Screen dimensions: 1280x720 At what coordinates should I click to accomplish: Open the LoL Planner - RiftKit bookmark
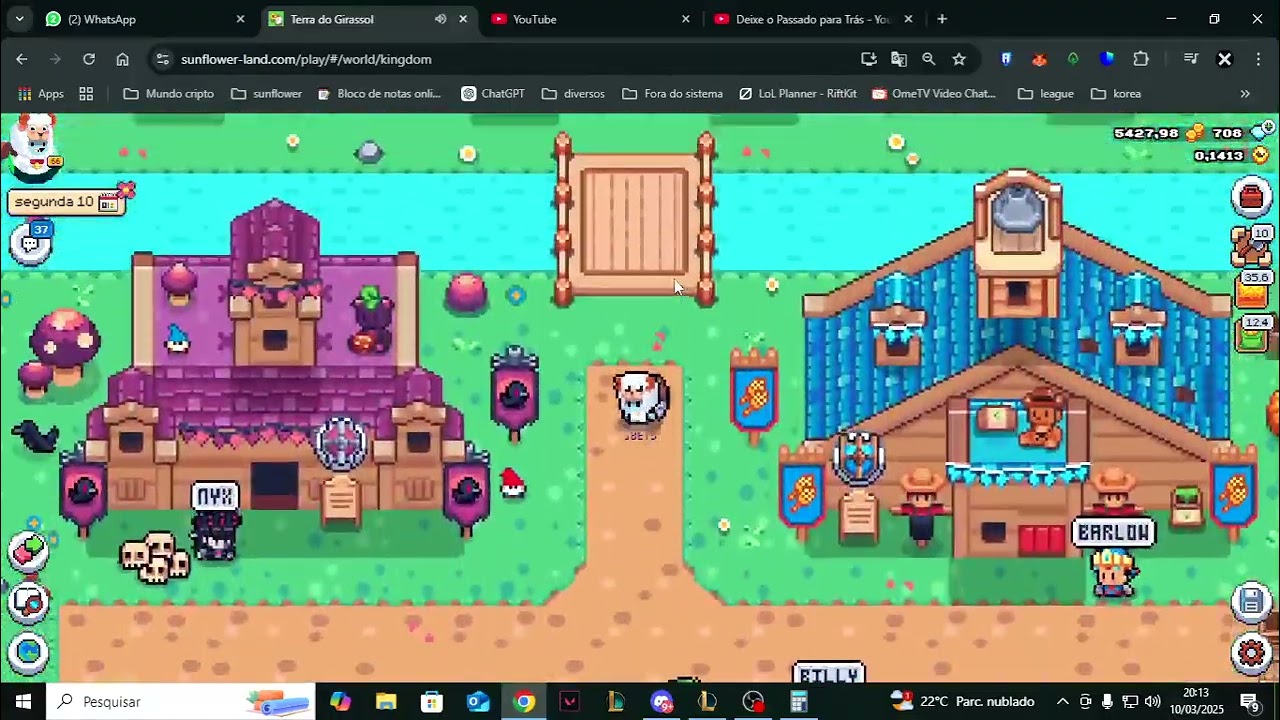coord(797,94)
